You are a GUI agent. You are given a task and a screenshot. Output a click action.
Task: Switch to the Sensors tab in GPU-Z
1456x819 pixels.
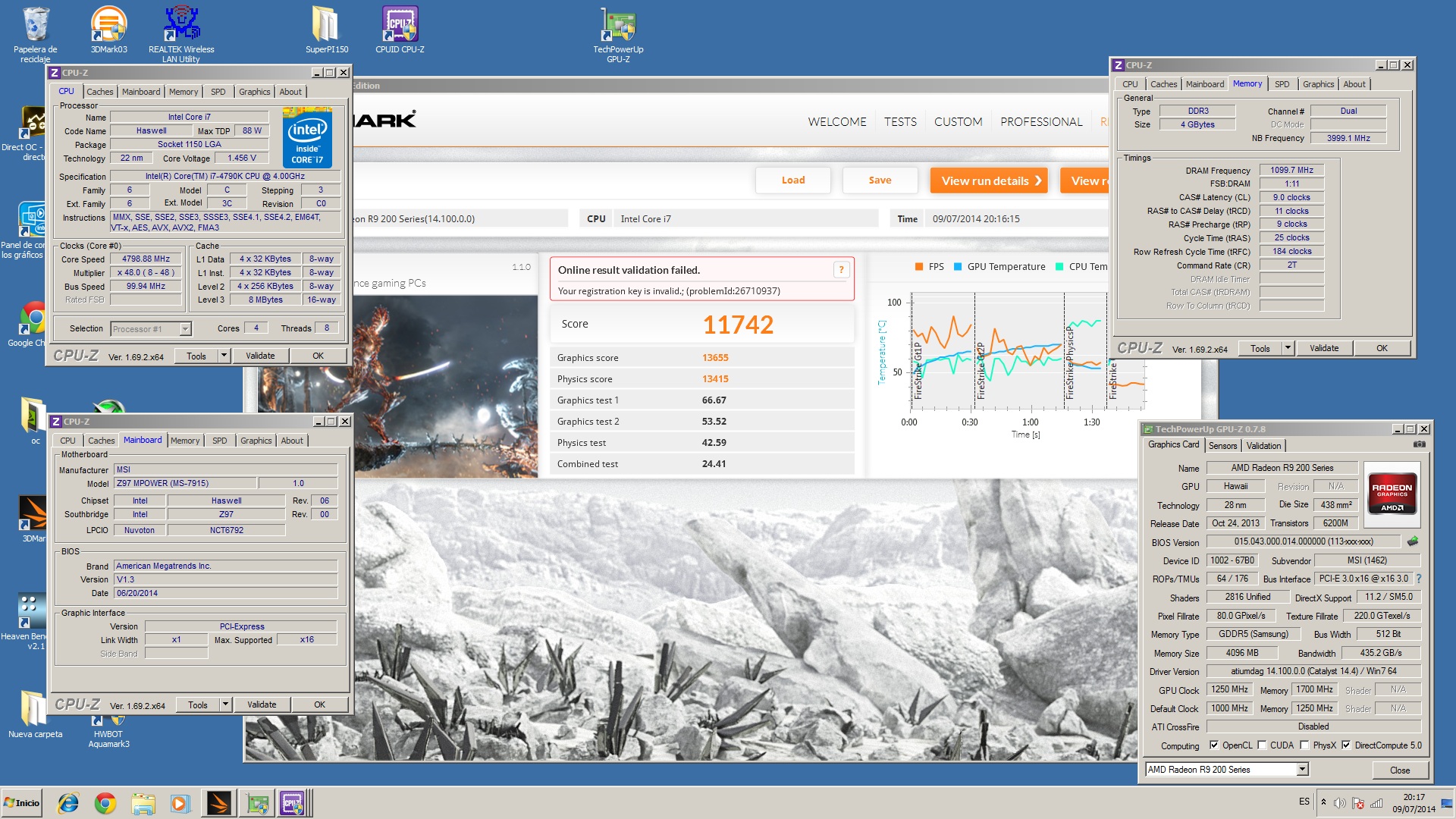[1222, 446]
